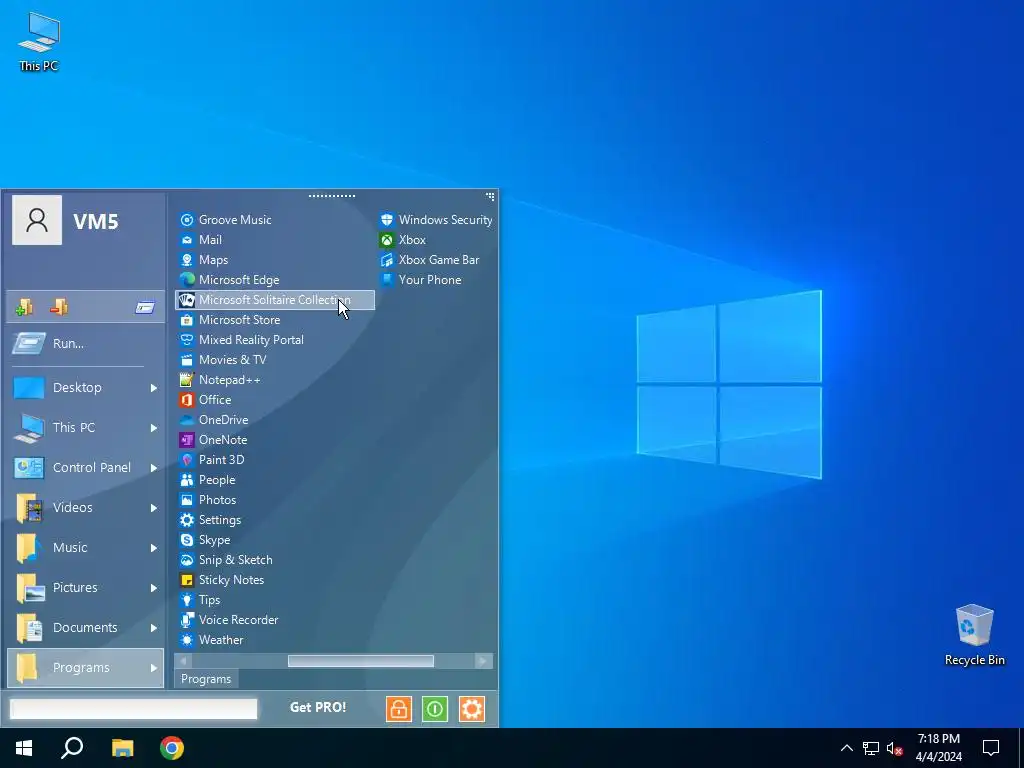Viewport: 1024px width, 768px height.
Task: Select the This PC desktop icon
Action: pyautogui.click(x=39, y=41)
